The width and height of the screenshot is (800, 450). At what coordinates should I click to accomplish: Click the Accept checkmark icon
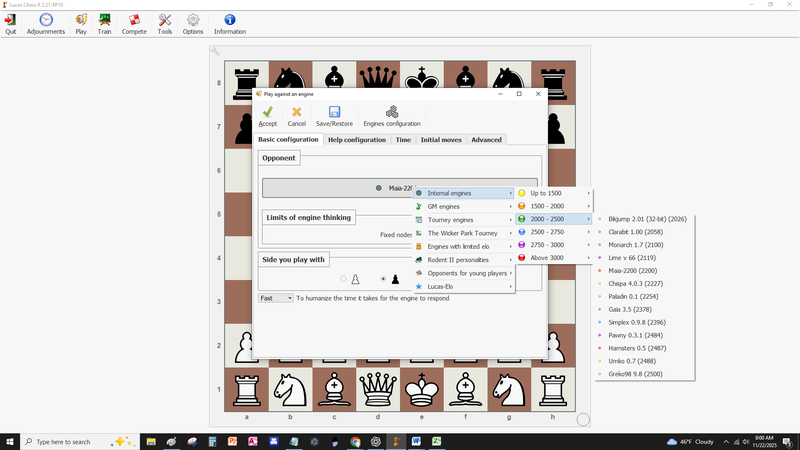pyautogui.click(x=267, y=112)
